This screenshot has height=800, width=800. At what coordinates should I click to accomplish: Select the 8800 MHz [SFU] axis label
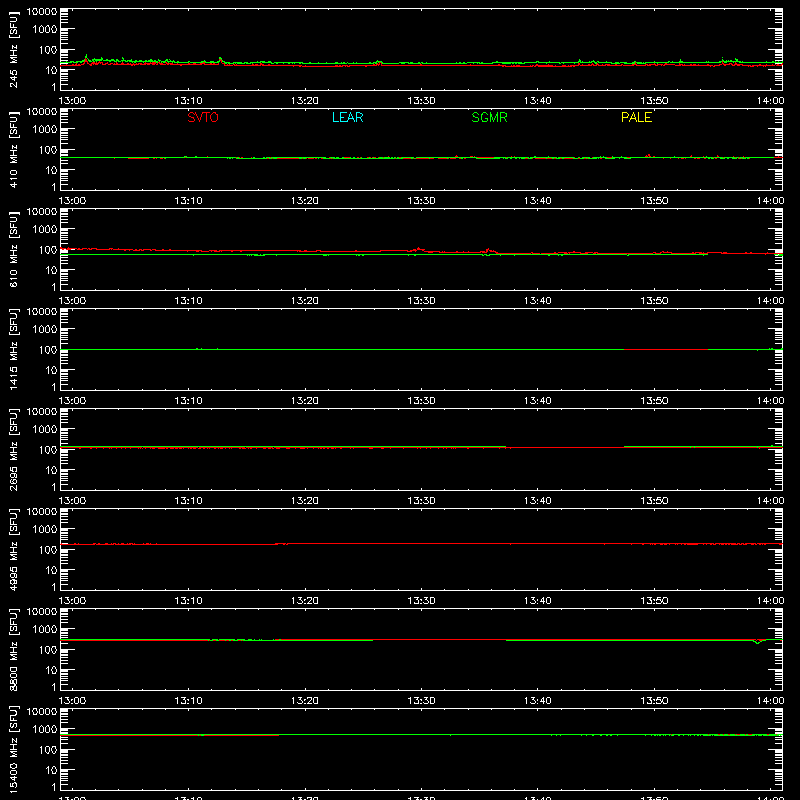14,649
